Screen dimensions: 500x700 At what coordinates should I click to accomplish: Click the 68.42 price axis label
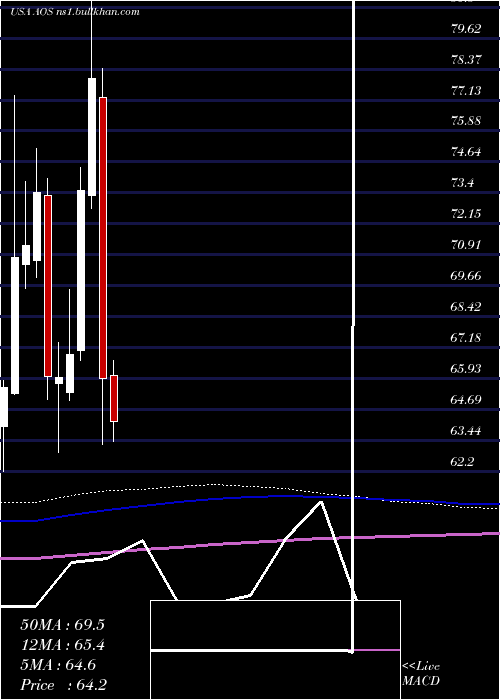[x=466, y=307]
